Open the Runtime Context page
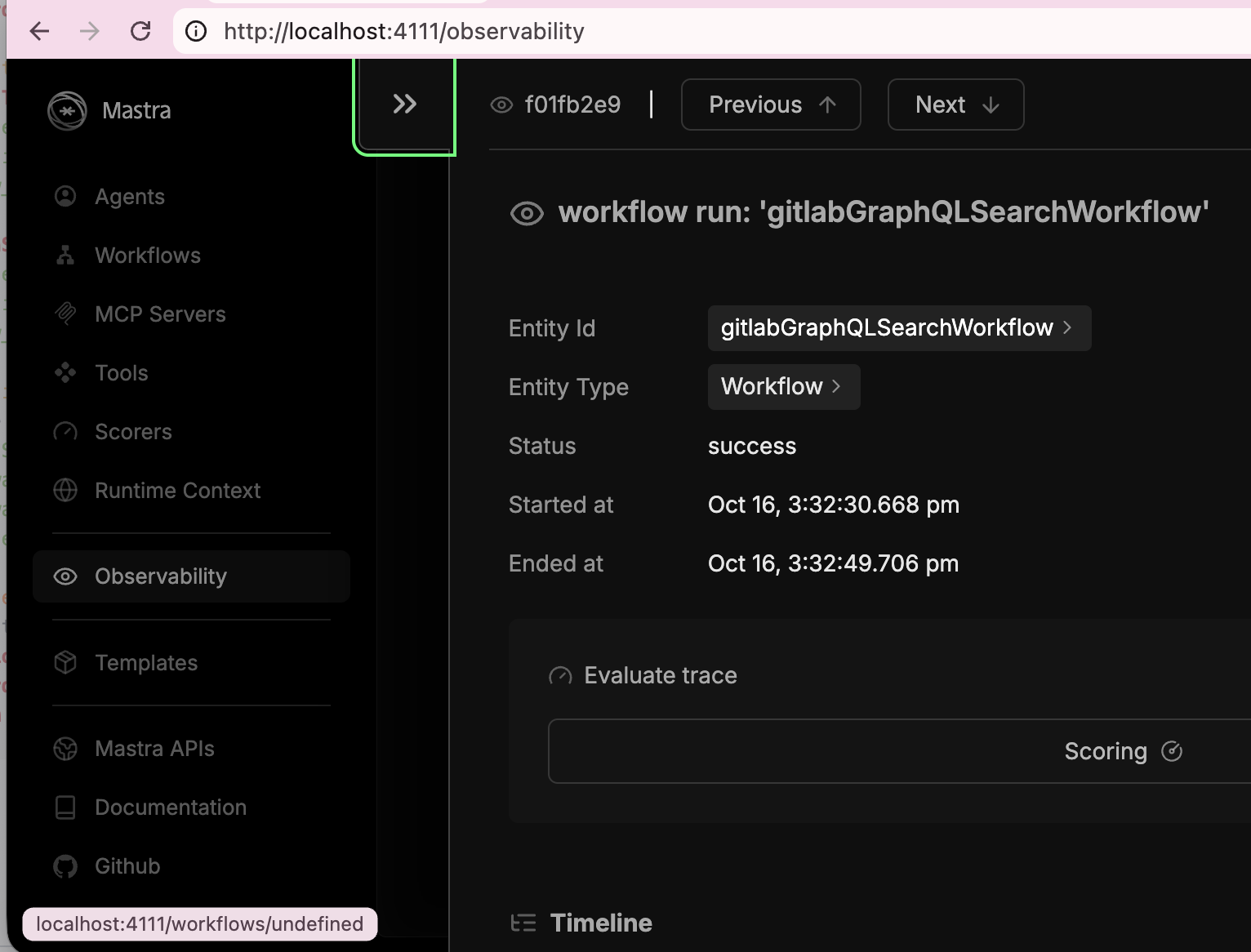Viewport: 1251px width, 952px height. coord(178,491)
